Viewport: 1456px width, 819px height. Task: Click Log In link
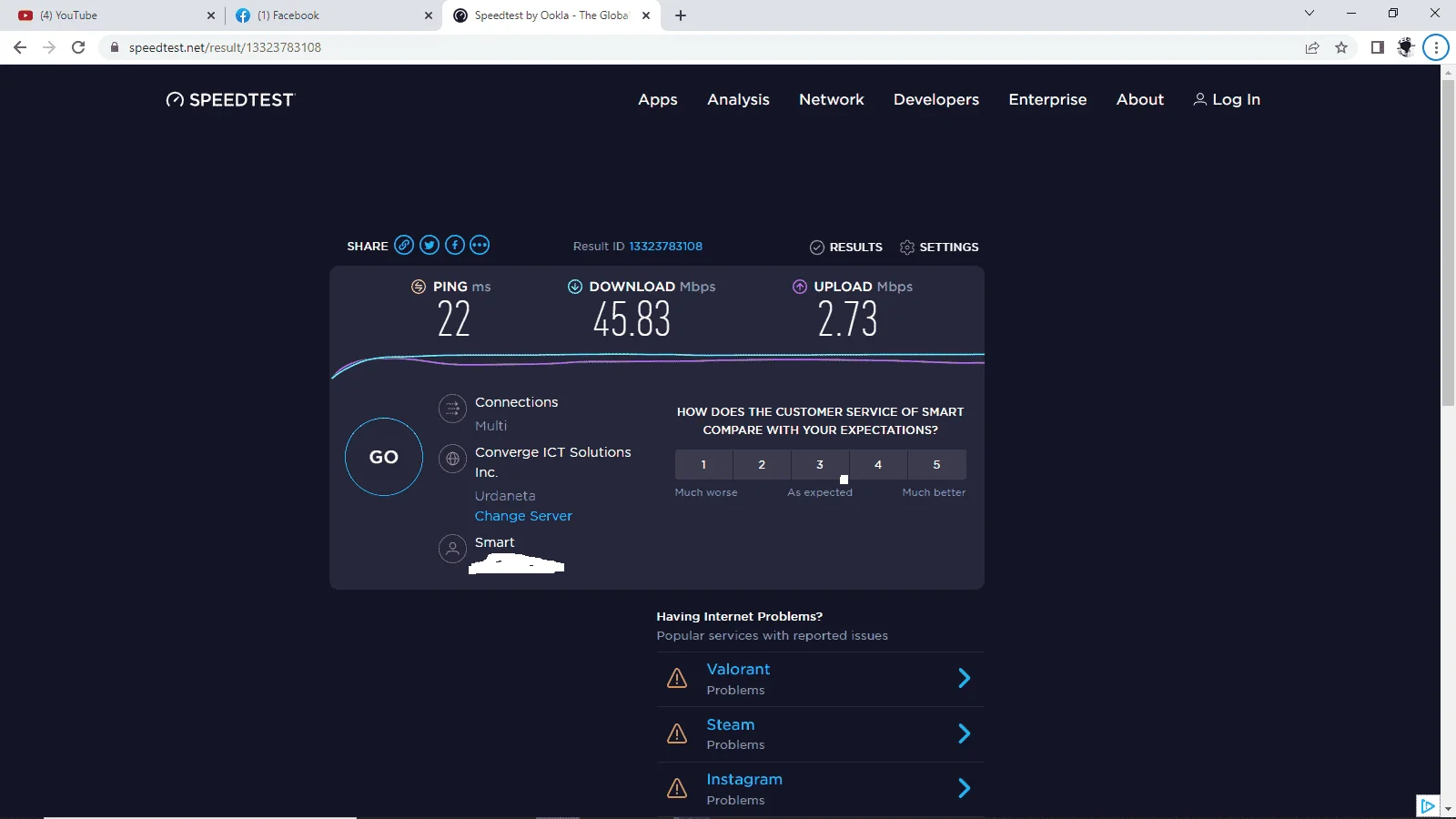click(x=1227, y=99)
